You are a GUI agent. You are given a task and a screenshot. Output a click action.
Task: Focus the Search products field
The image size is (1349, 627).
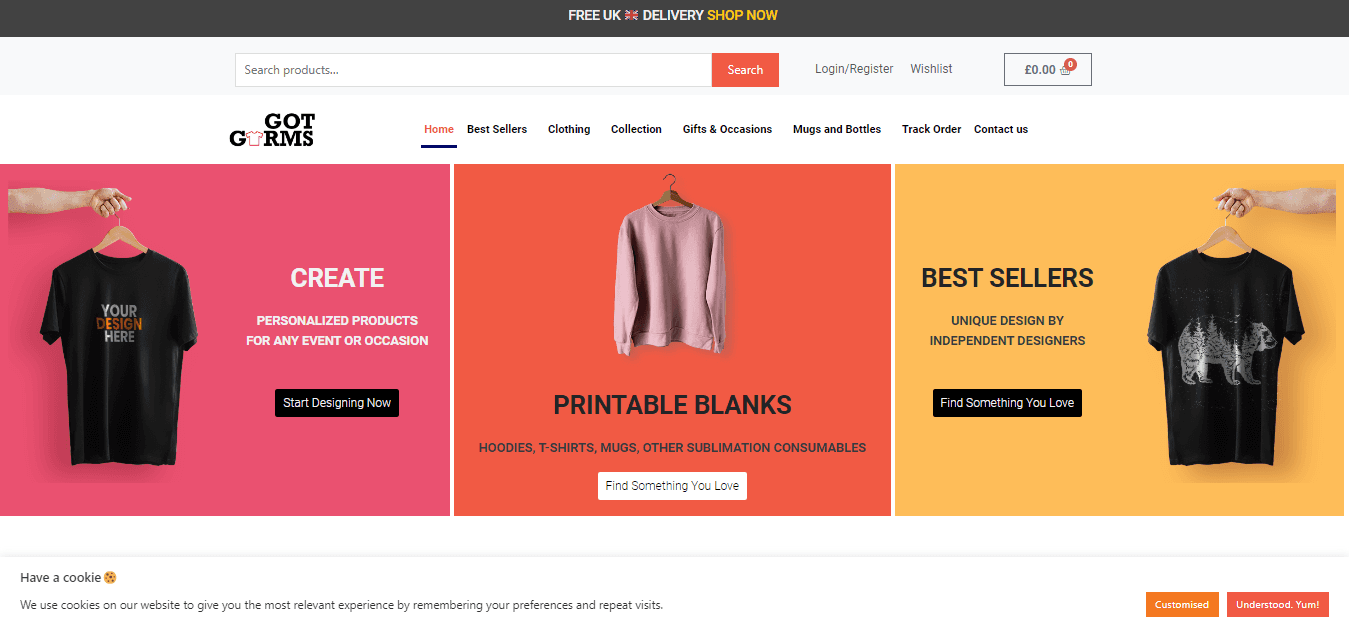(x=473, y=70)
